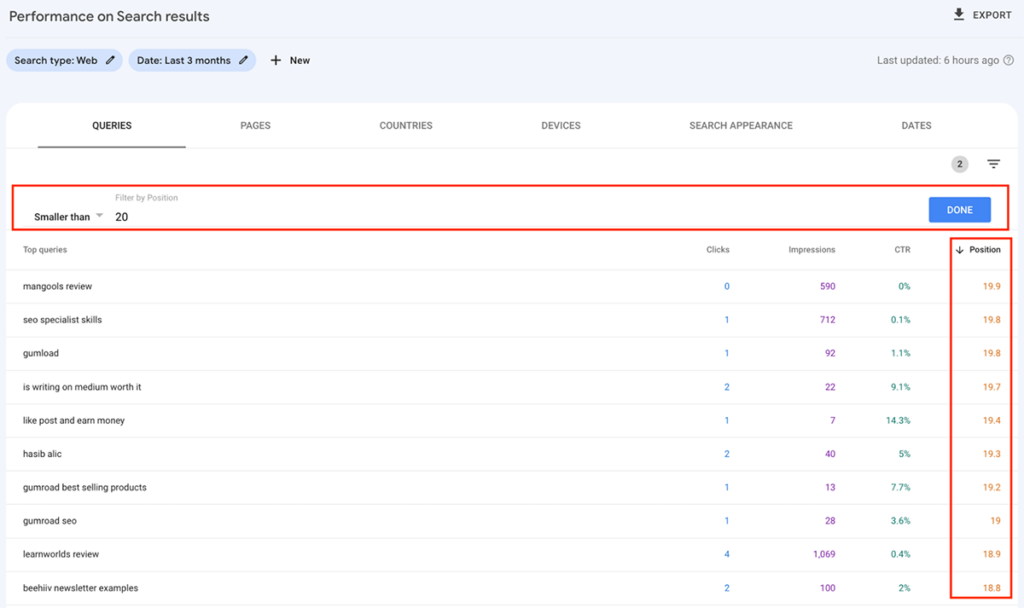Image resolution: width=1024 pixels, height=608 pixels.
Task: Switch to the PAGES tab
Action: pyautogui.click(x=255, y=126)
